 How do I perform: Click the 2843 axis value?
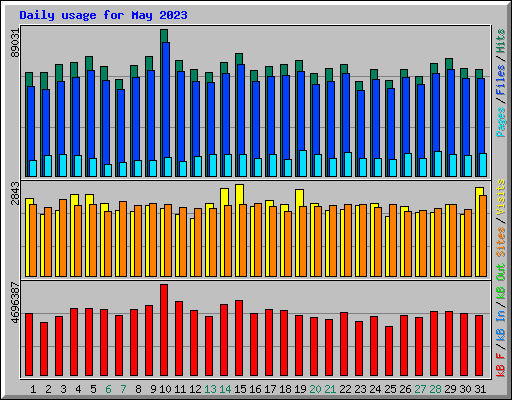click(x=15, y=193)
